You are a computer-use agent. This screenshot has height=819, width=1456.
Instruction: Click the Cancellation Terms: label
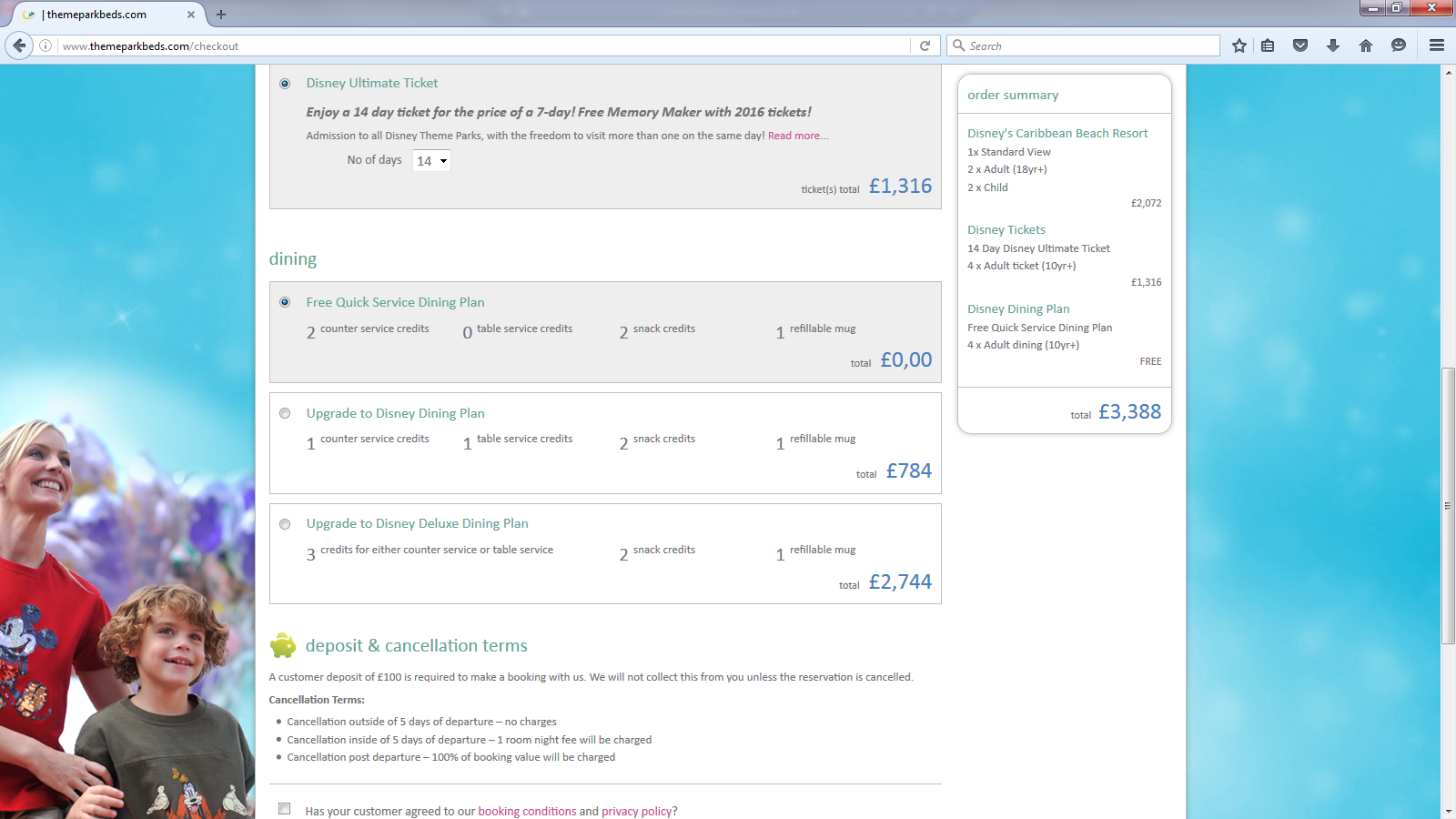pyautogui.click(x=317, y=700)
